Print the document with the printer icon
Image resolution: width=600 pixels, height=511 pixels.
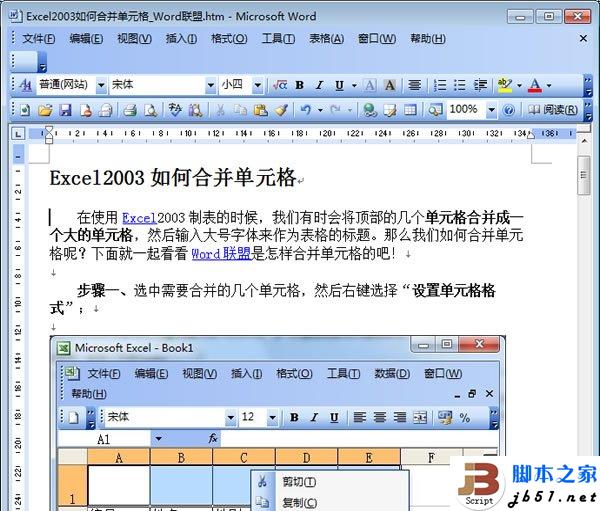[130, 111]
